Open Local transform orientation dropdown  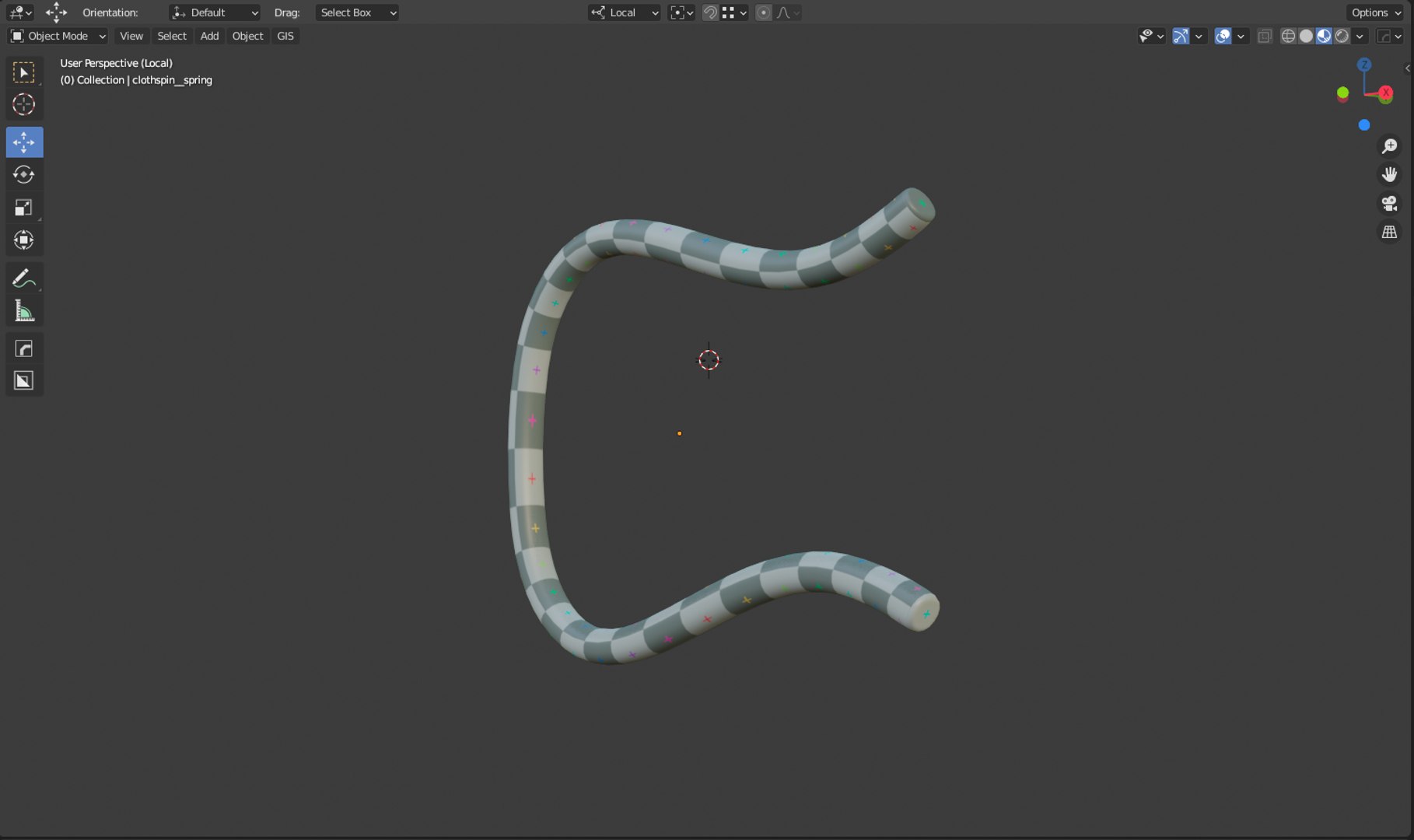pos(625,12)
